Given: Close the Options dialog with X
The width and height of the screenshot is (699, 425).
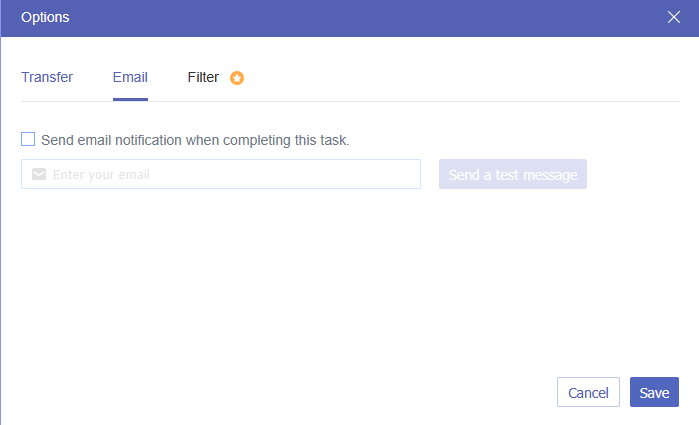Looking at the screenshot, I should pos(674,17).
